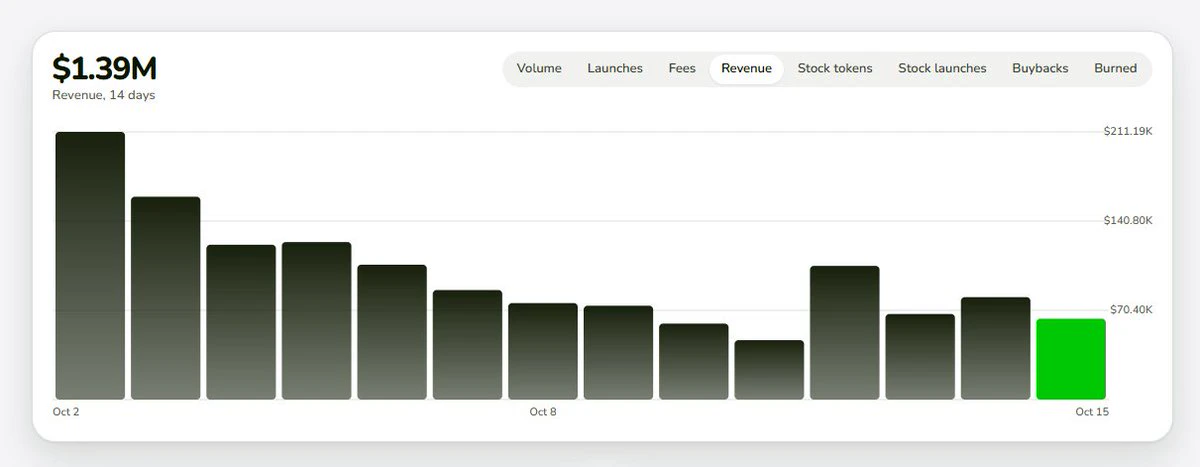Click the active Revenue tab
The height and width of the screenshot is (467, 1200).
pos(746,69)
